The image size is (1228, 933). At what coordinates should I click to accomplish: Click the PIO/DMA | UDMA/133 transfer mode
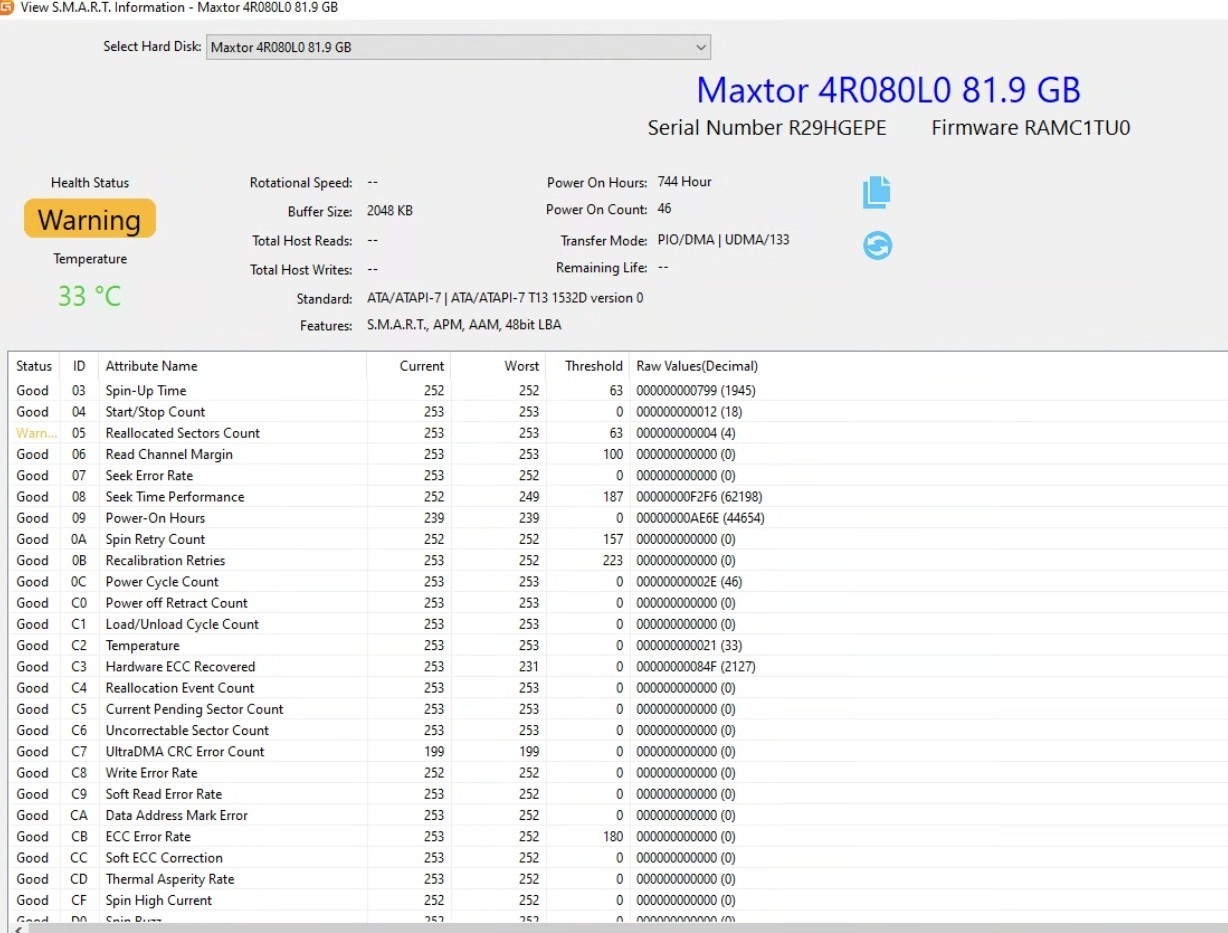point(723,240)
